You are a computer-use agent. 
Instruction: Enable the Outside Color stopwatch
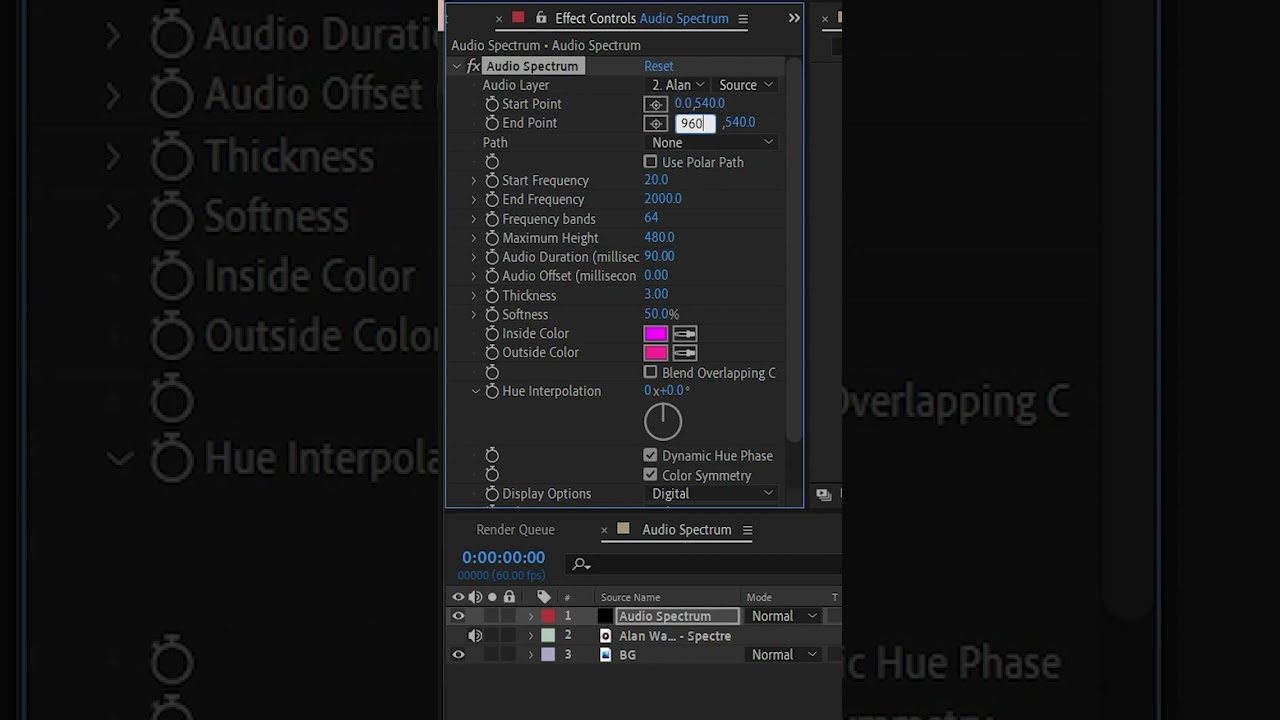[492, 353]
